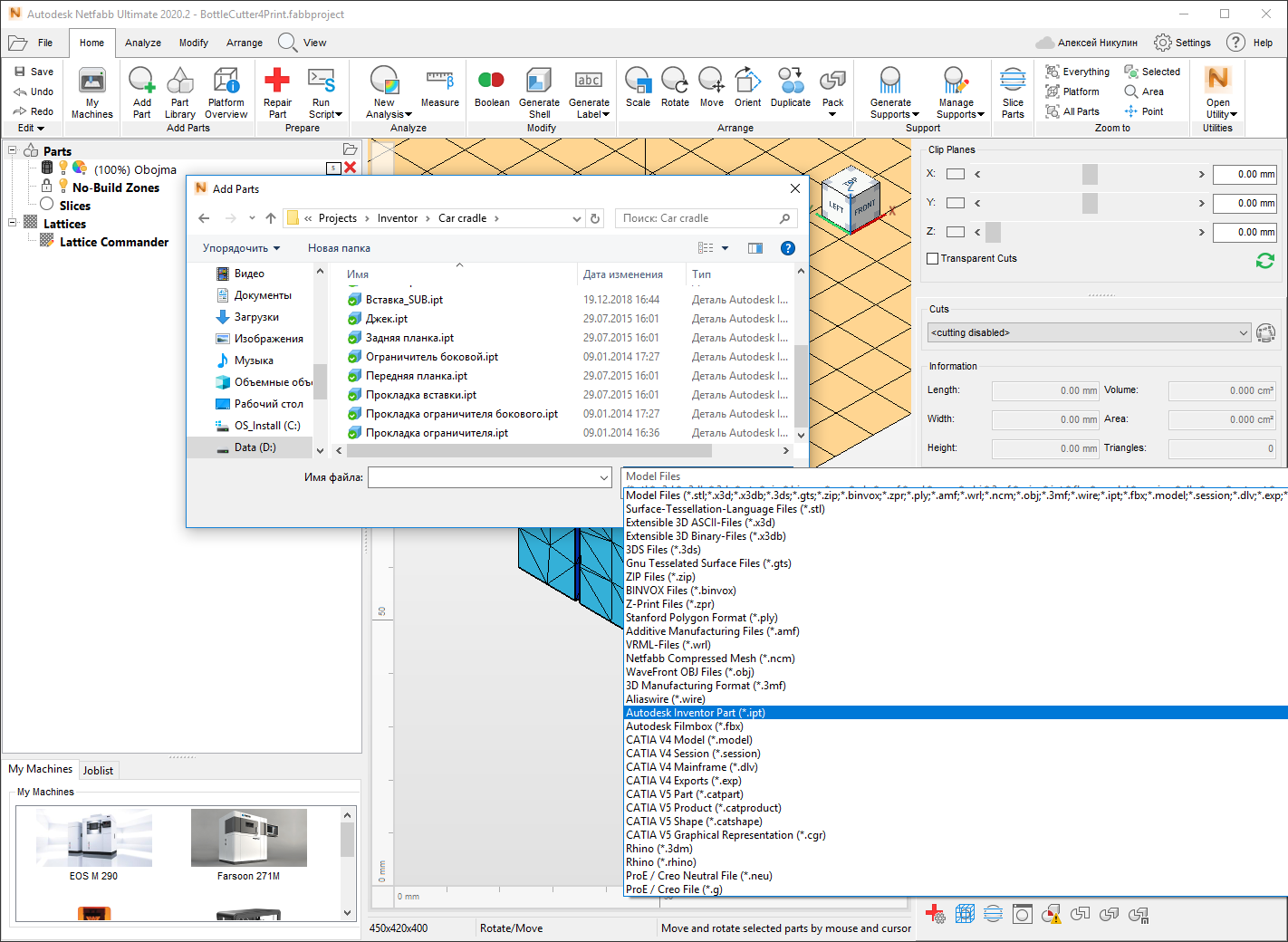Select file Джек.ipt
This screenshot has width=1288, height=942.
[x=387, y=319]
